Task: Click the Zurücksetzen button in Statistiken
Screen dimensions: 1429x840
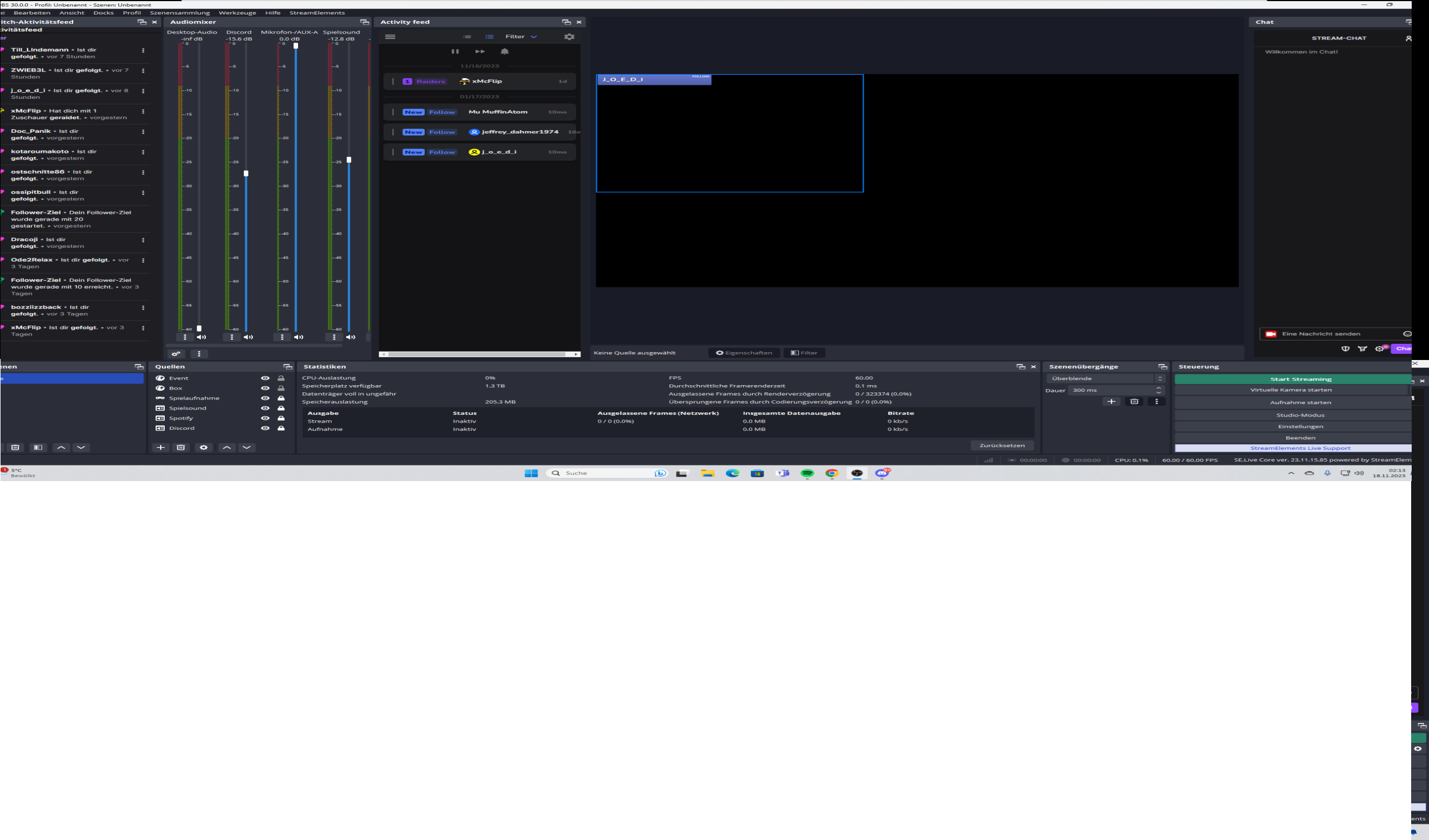Action: coord(1001,446)
